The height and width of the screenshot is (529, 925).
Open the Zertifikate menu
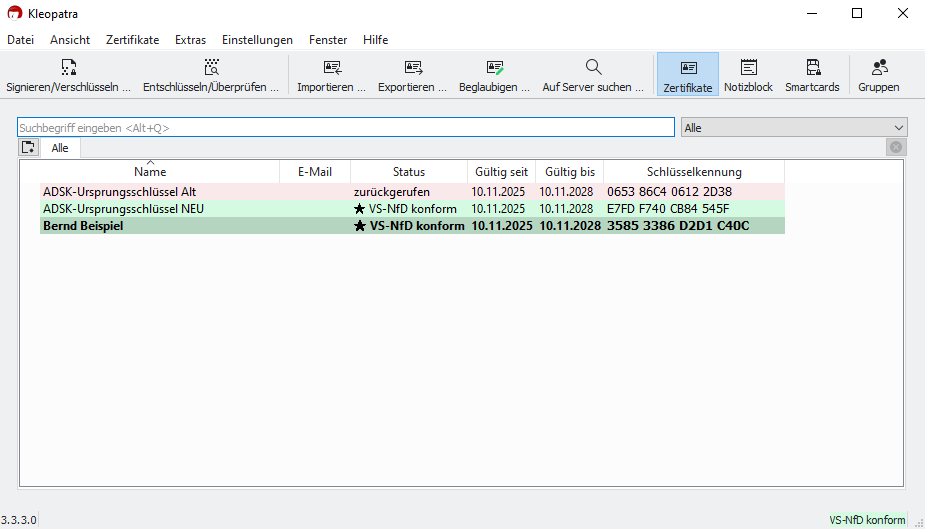point(132,40)
